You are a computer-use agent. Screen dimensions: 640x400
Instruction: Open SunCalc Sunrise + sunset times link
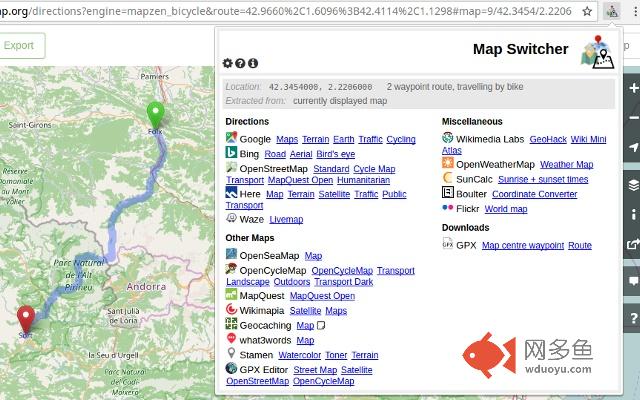click(x=543, y=180)
